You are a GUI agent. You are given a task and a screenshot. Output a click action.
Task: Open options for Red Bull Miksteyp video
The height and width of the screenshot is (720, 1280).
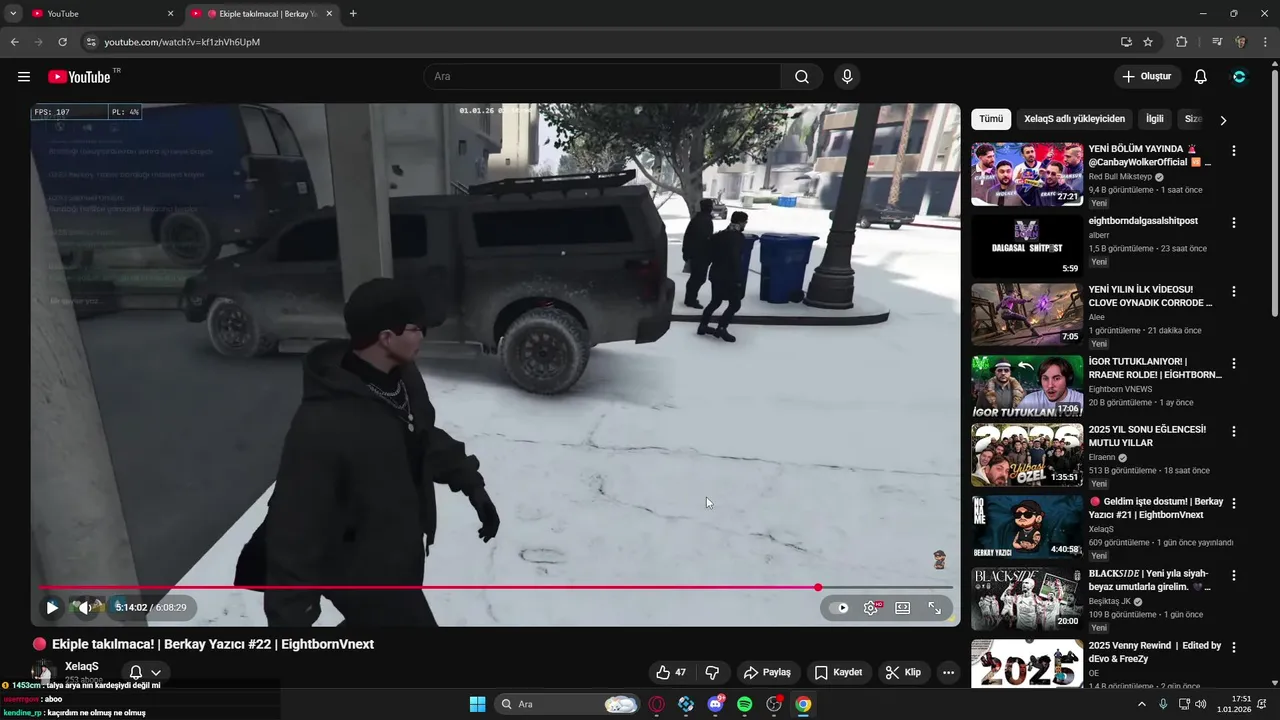click(1233, 151)
